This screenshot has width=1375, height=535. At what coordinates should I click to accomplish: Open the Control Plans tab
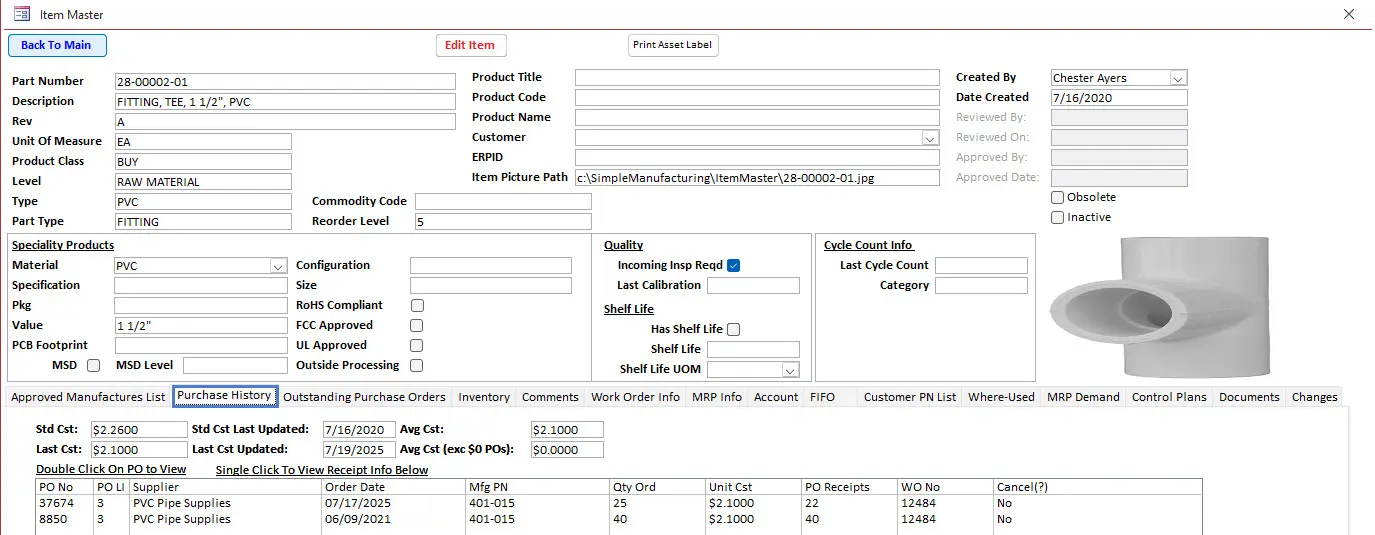1169,397
